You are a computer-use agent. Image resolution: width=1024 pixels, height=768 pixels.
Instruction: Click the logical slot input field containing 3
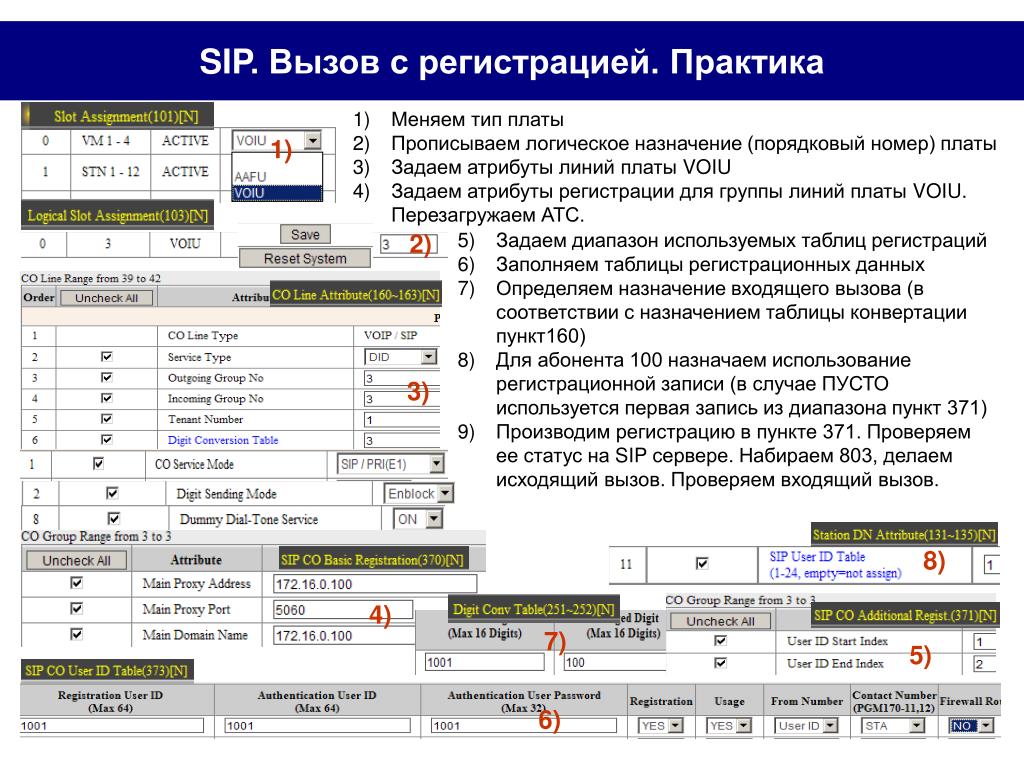pyautogui.click(x=409, y=244)
